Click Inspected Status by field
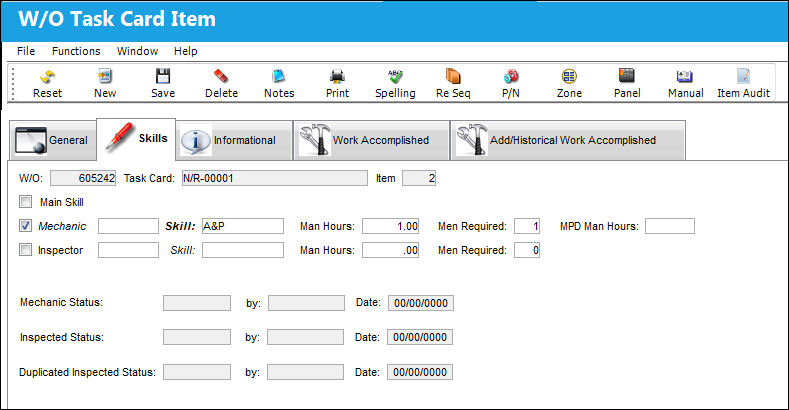The image size is (789, 410). pos(305,337)
